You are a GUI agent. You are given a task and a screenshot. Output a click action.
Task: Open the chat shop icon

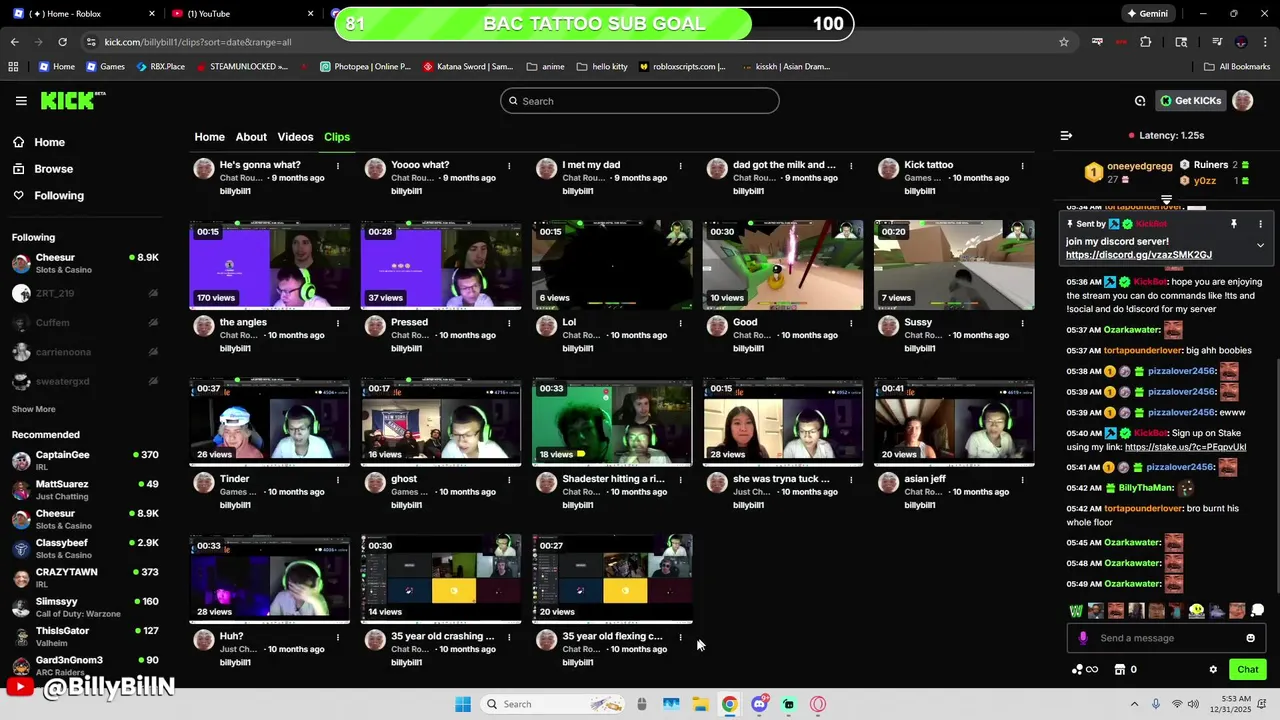coord(1120,670)
